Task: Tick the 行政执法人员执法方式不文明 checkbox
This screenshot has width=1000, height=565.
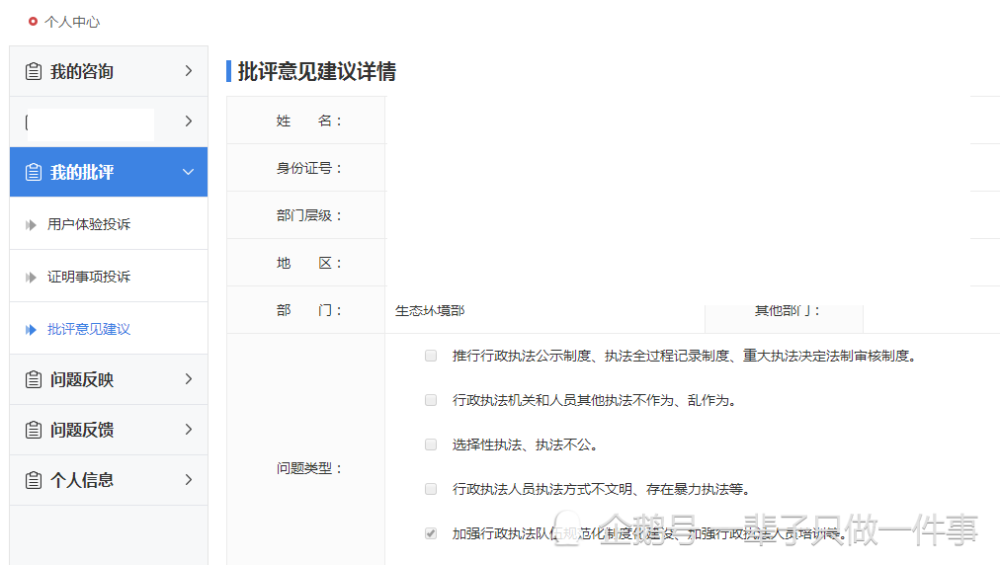Action: point(431,489)
